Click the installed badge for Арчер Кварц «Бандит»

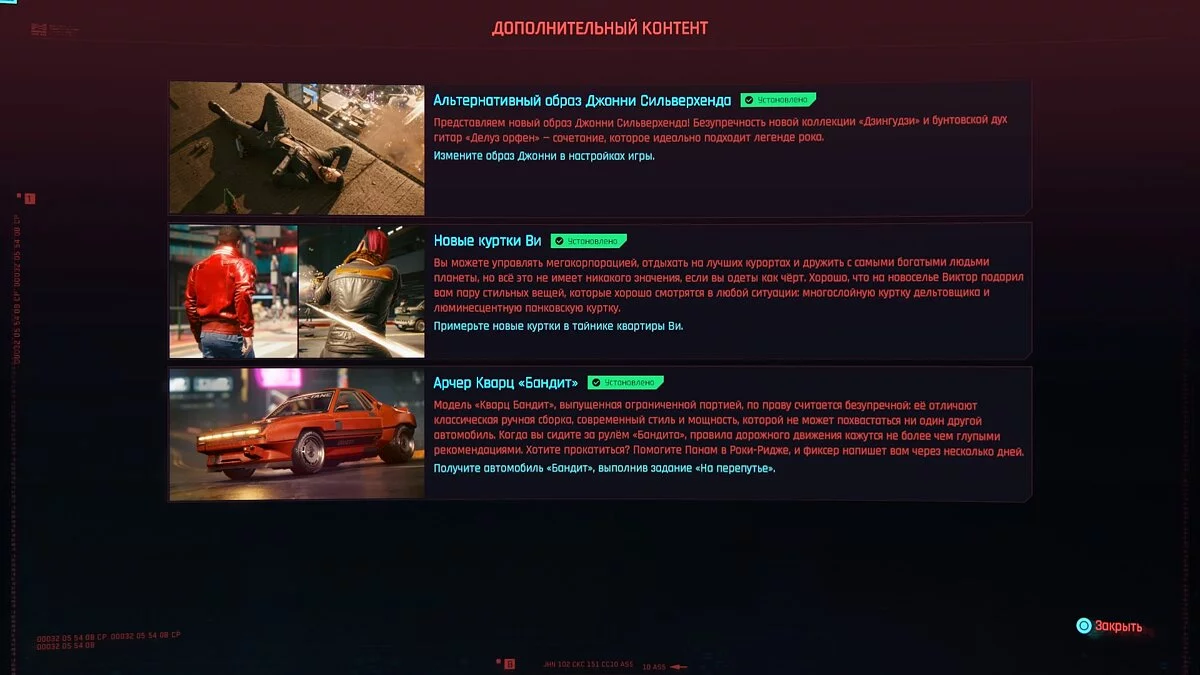(x=626, y=382)
